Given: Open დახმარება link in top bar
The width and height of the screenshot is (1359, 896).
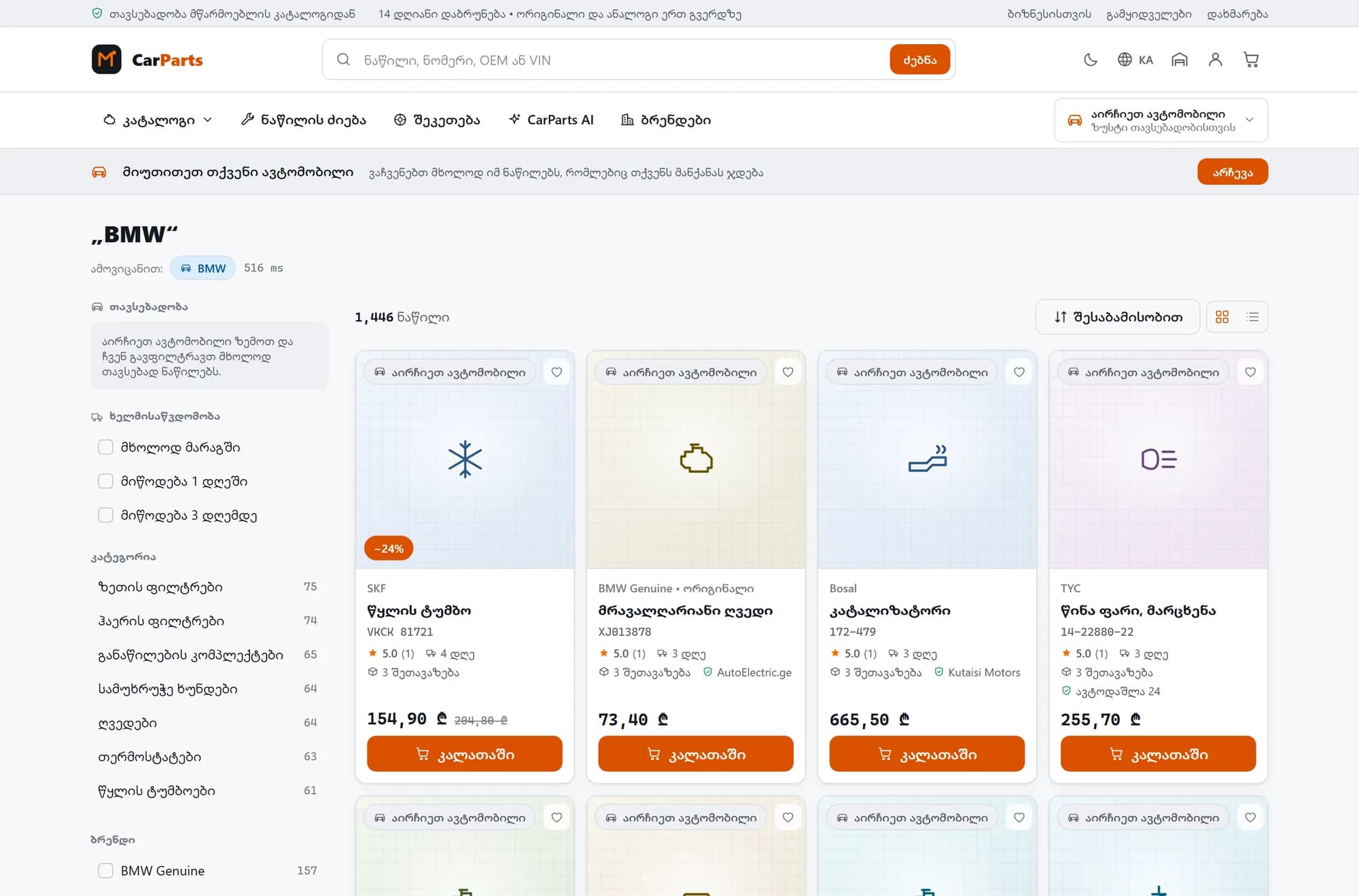Looking at the screenshot, I should [1237, 14].
